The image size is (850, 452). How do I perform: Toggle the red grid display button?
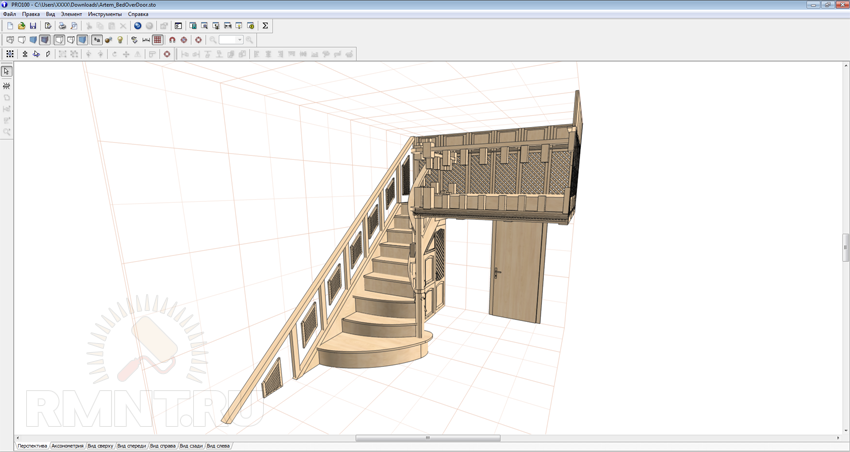tap(158, 40)
